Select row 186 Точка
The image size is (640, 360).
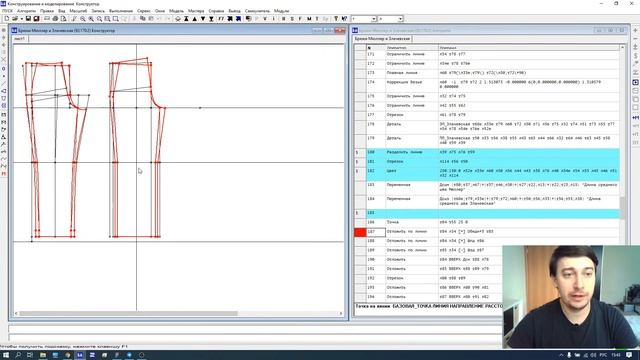487,222
